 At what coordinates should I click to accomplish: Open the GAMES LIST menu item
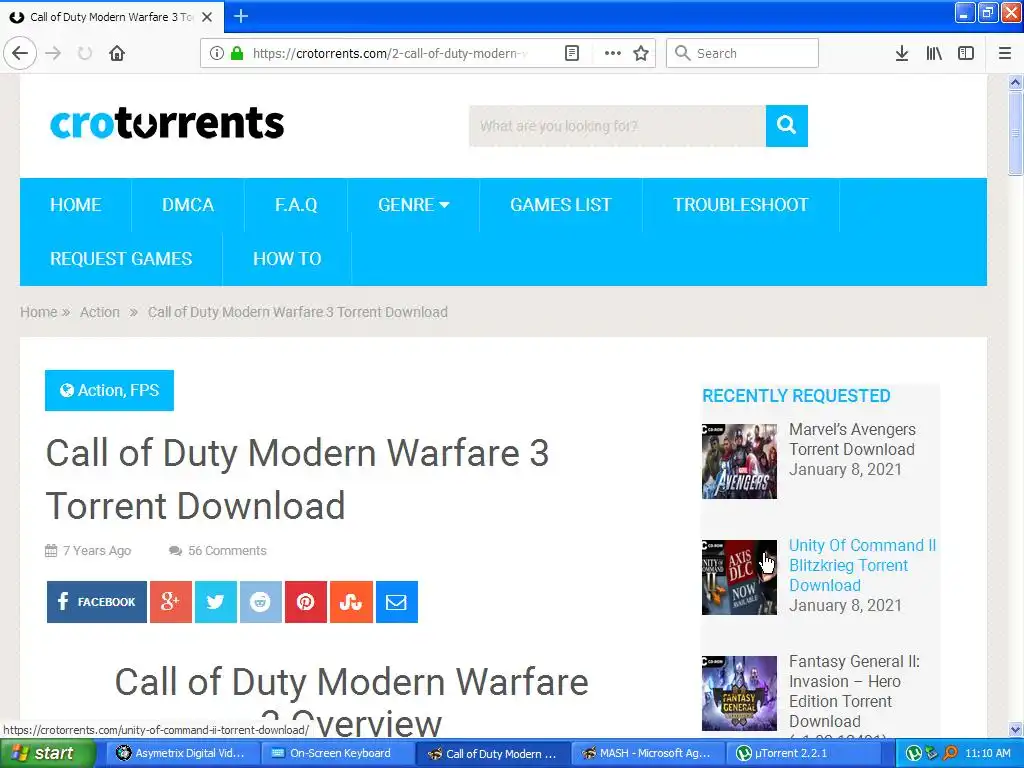[x=561, y=205]
